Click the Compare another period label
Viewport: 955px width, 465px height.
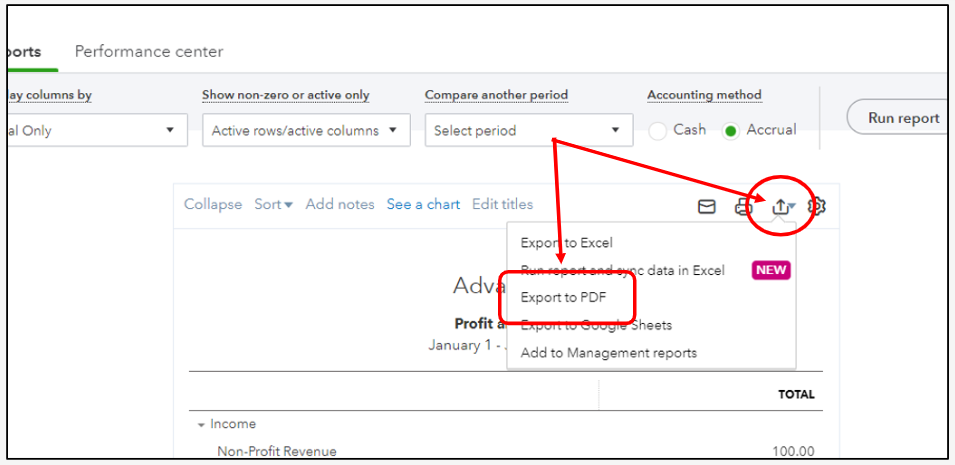(496, 95)
